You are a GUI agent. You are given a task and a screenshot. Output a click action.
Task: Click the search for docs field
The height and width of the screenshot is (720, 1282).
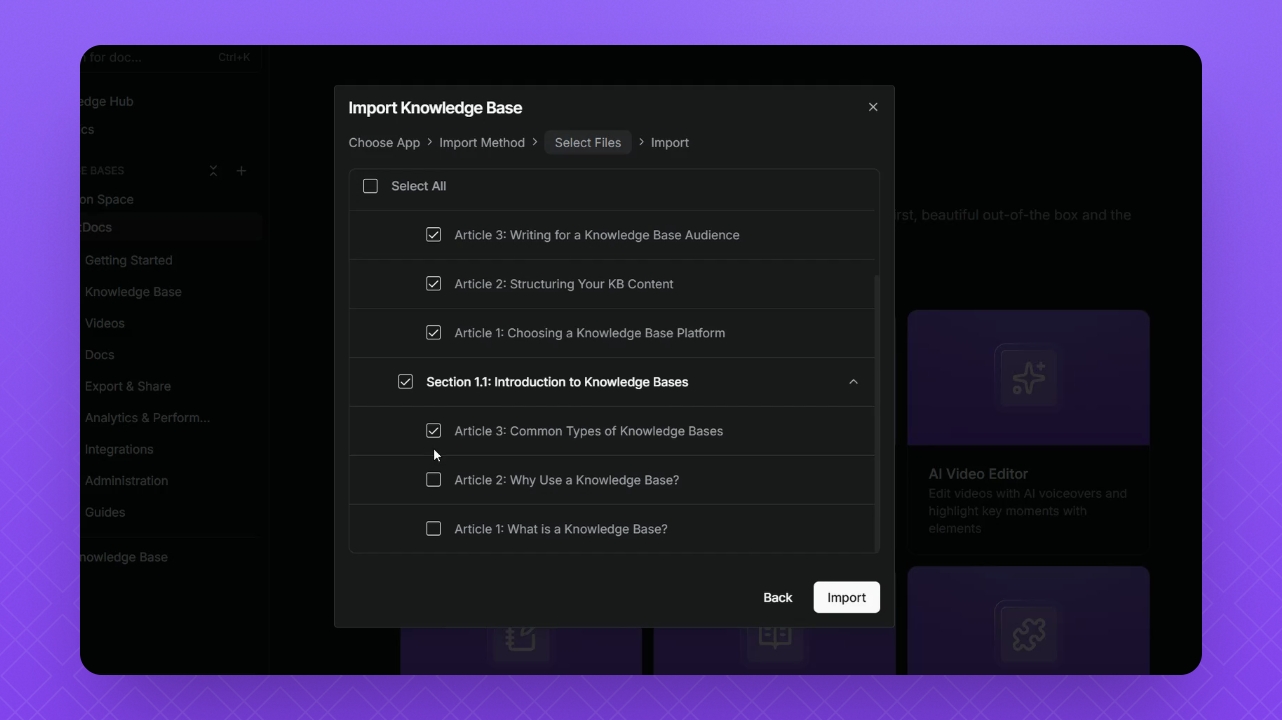[170, 58]
